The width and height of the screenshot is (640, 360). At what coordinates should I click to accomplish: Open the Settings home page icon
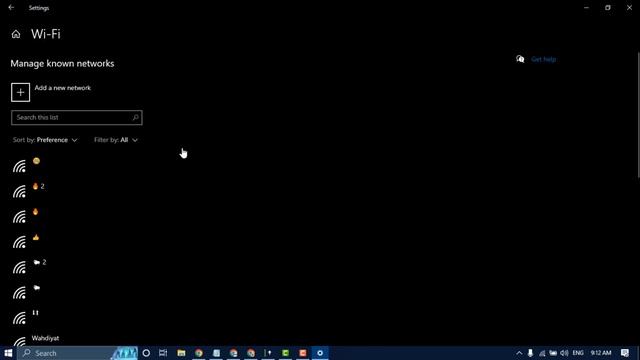tap(16, 34)
